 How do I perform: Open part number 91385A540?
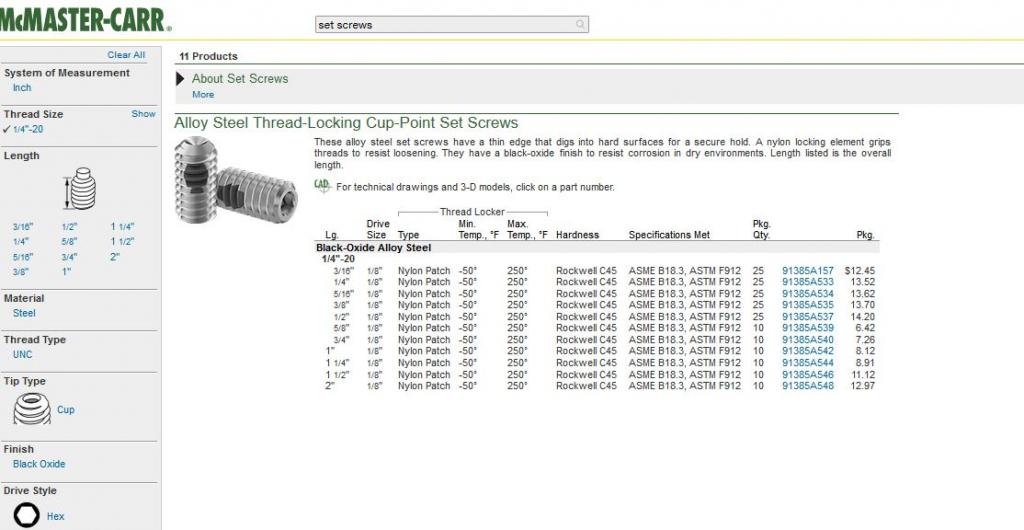pos(808,340)
